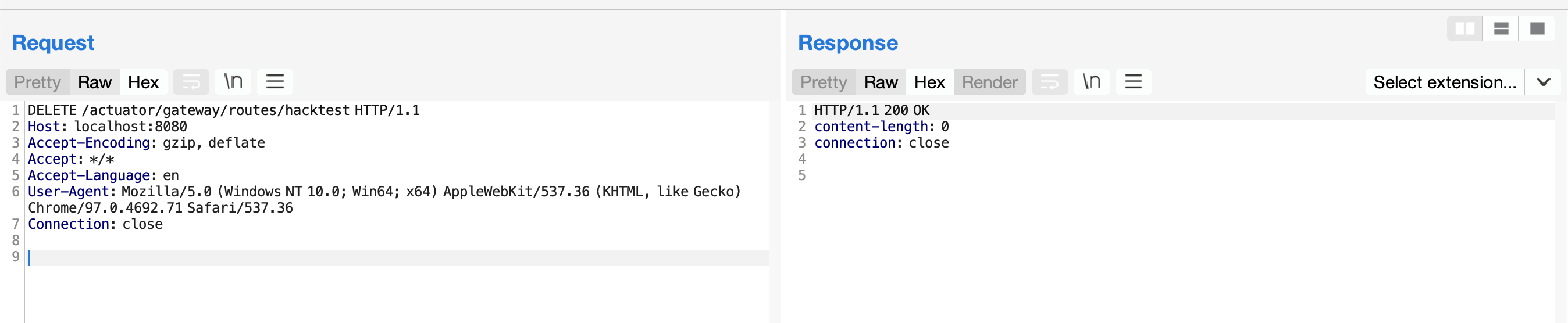The width and height of the screenshot is (1568, 323).
Task: Open the Render tab in Response
Action: coord(990,82)
